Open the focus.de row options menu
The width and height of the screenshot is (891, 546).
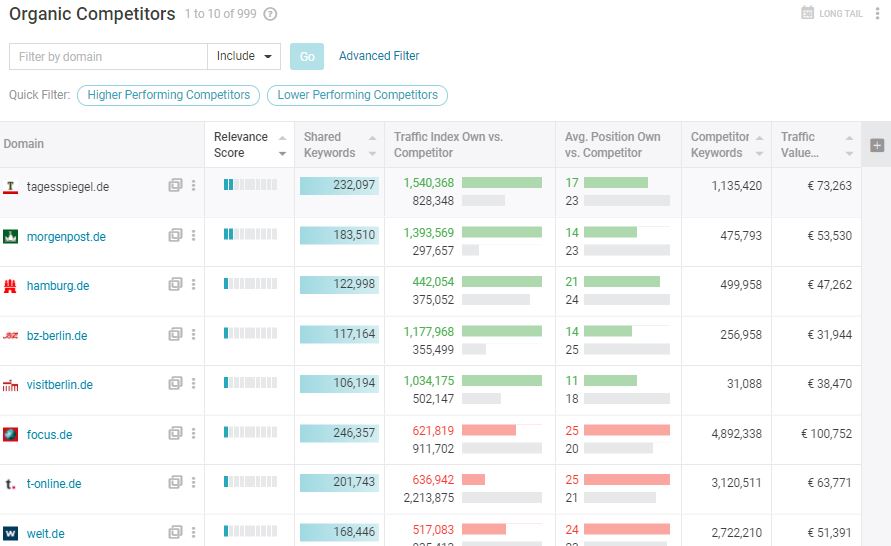point(193,434)
